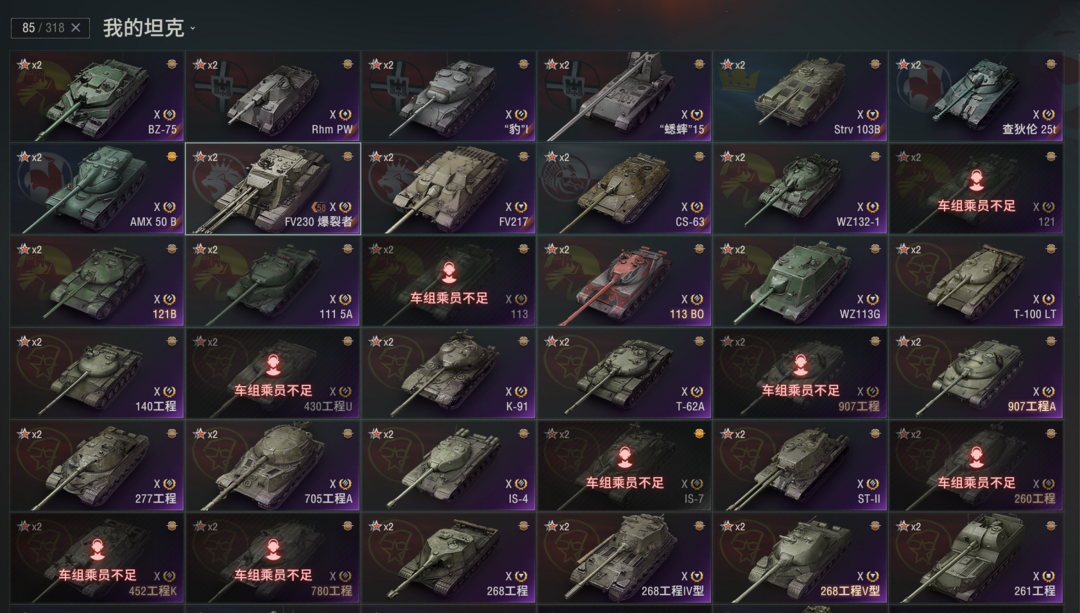Click the orange token icon on IS-7 card
Screen dimensions: 1080x613
click(699, 433)
